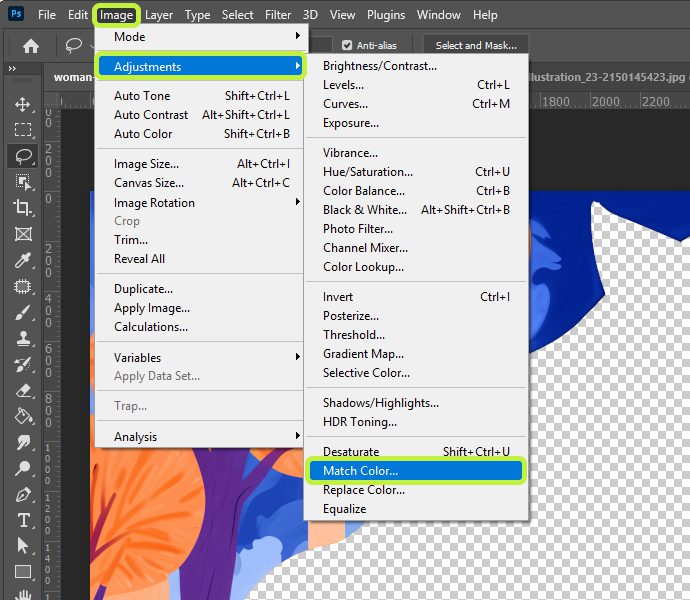Viewport: 690px width, 600px height.
Task: Select the Pen tool
Action: (22, 494)
